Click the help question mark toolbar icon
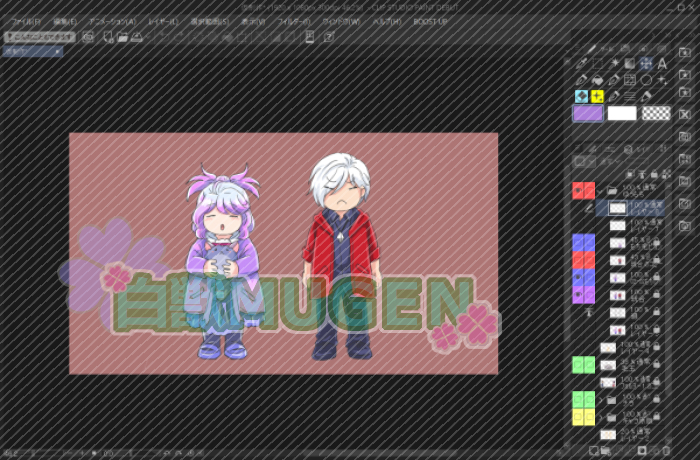Screen dimensions: 700x460 [328, 37]
